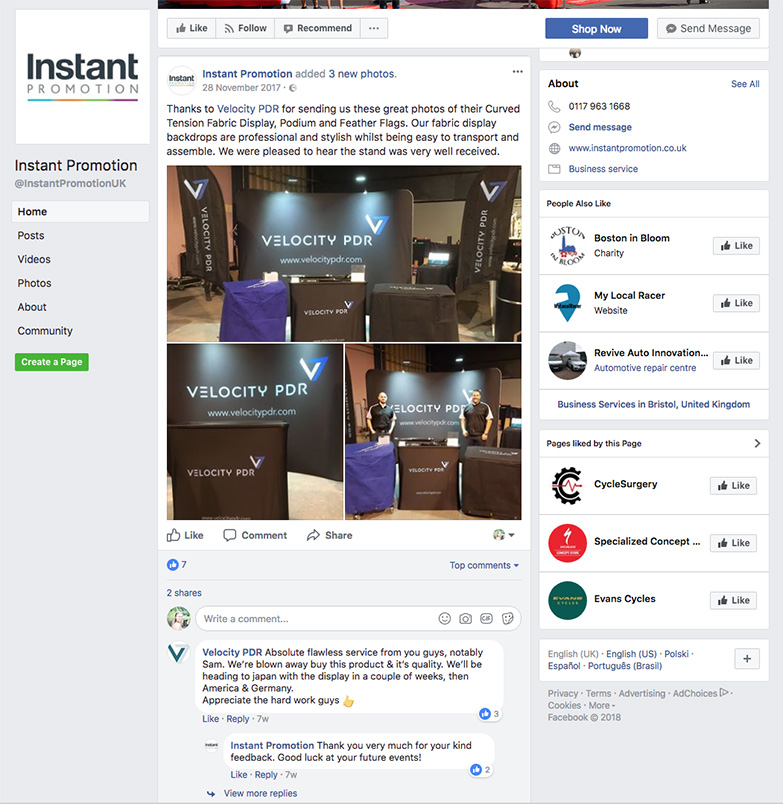783x804 pixels.
Task: Open the podium close-up photo
Action: [255, 432]
